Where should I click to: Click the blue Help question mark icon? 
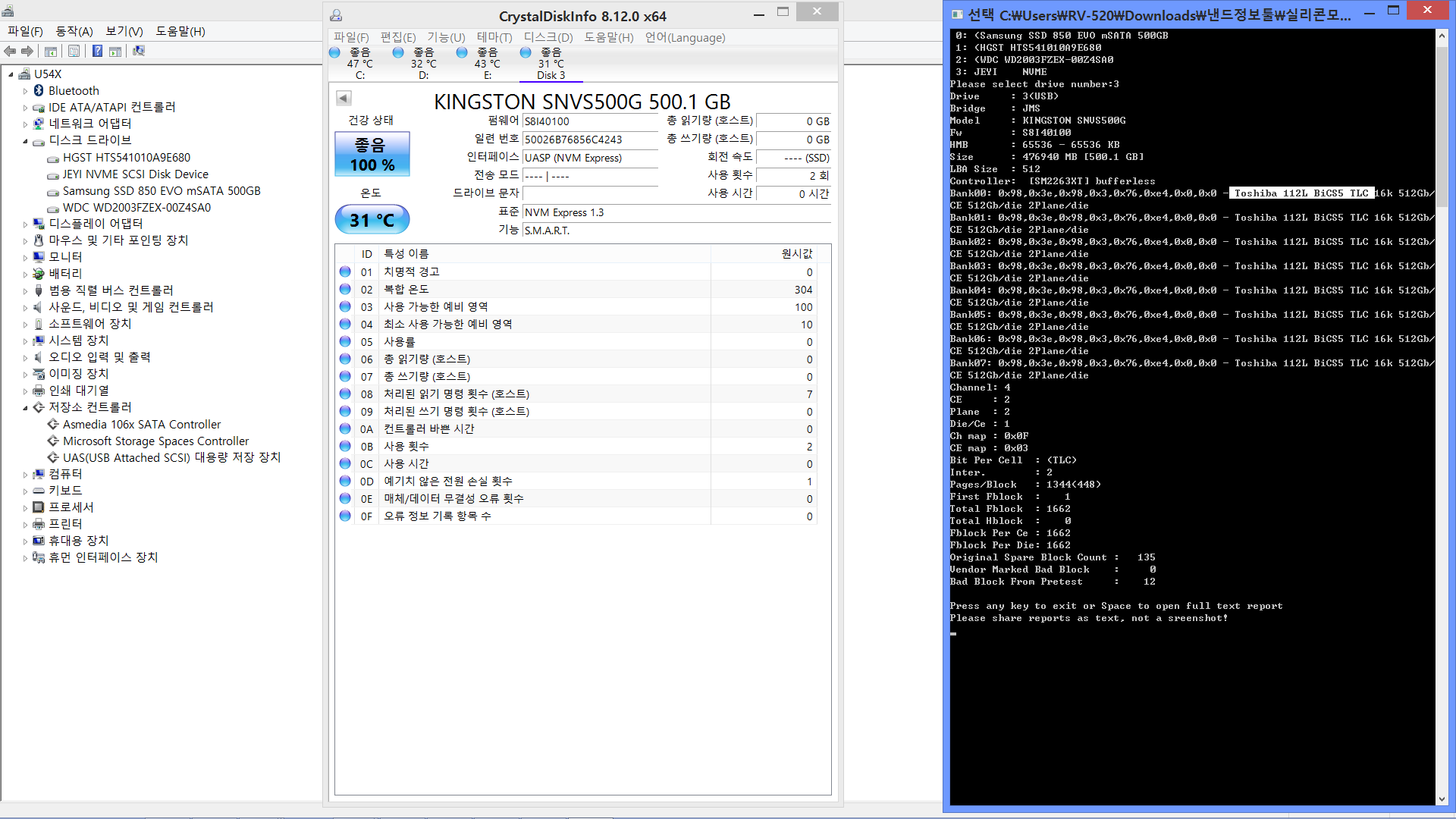click(x=97, y=51)
